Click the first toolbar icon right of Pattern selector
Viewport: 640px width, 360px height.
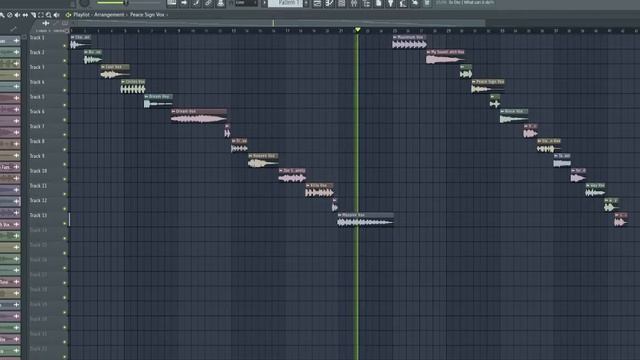point(317,3)
